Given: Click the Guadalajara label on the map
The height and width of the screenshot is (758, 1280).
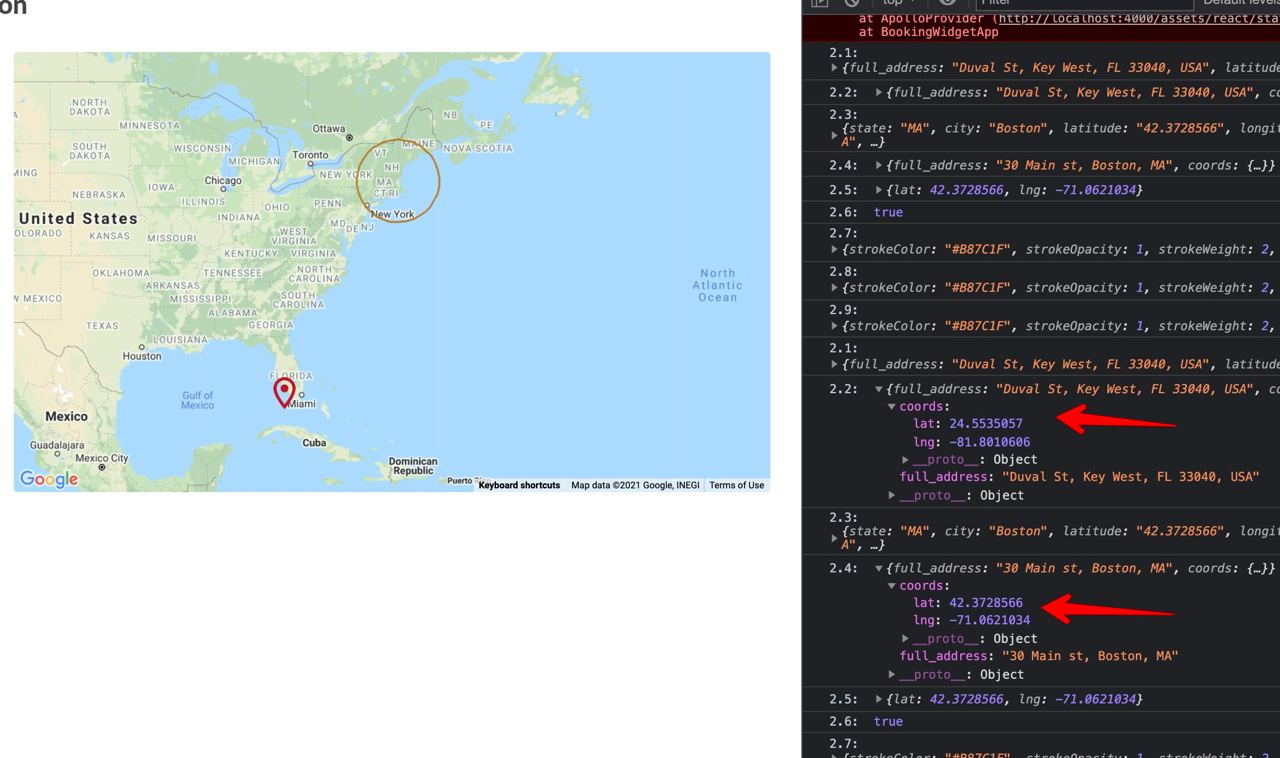Looking at the screenshot, I should pyautogui.click(x=56, y=446).
